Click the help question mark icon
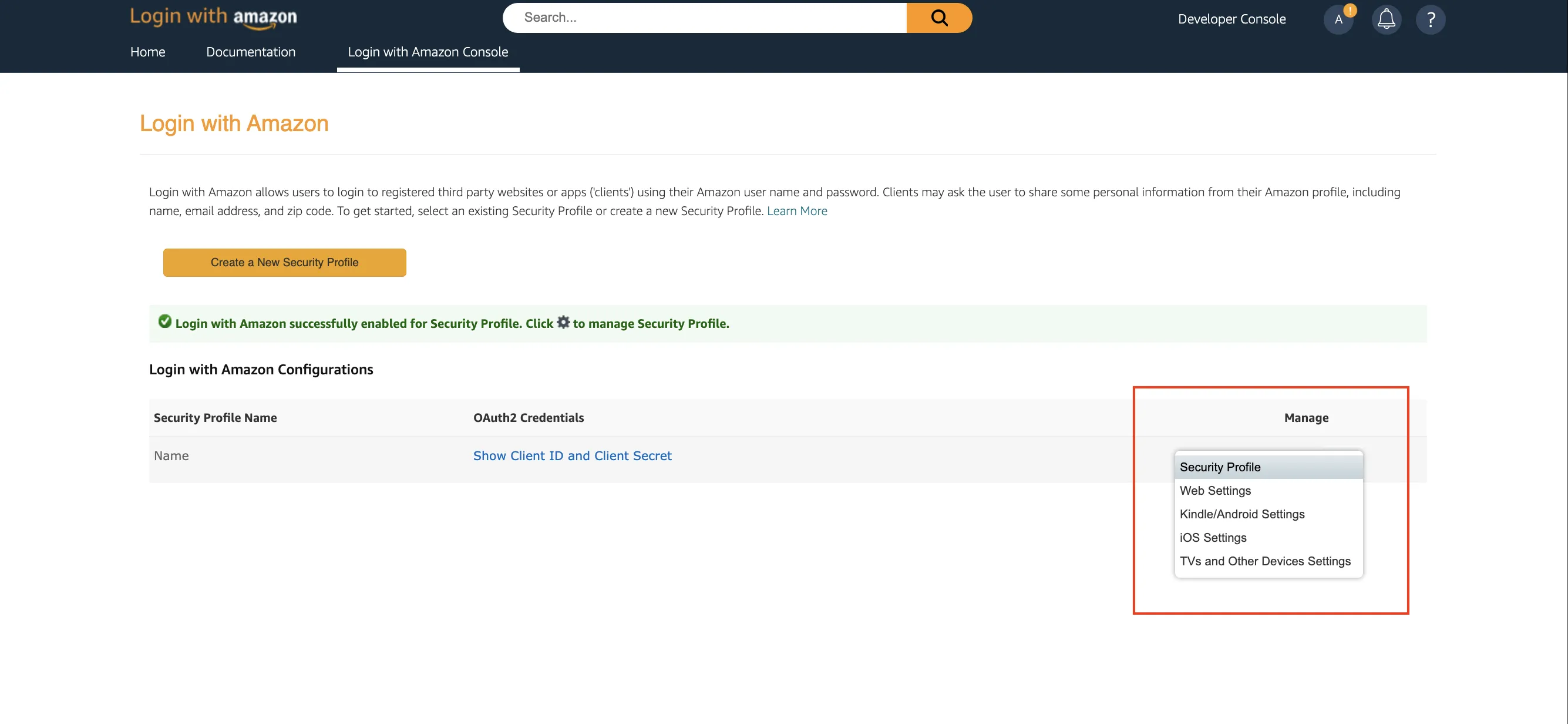The height and width of the screenshot is (724, 1568). coord(1431,19)
